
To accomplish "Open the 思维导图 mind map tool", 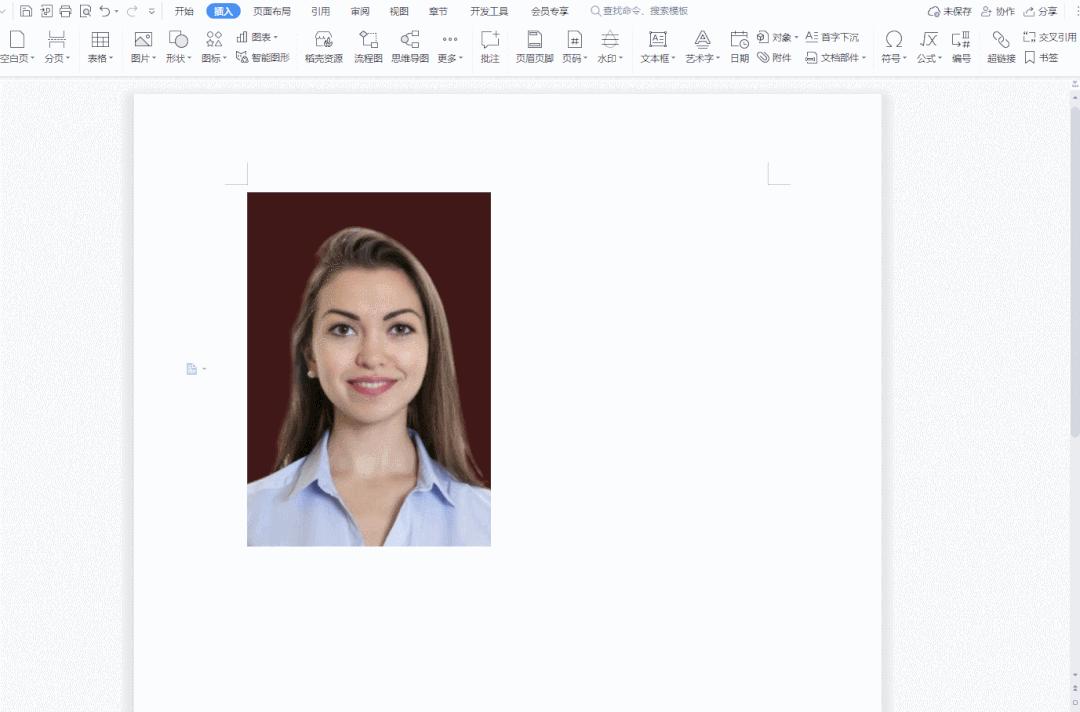I will (409, 46).
